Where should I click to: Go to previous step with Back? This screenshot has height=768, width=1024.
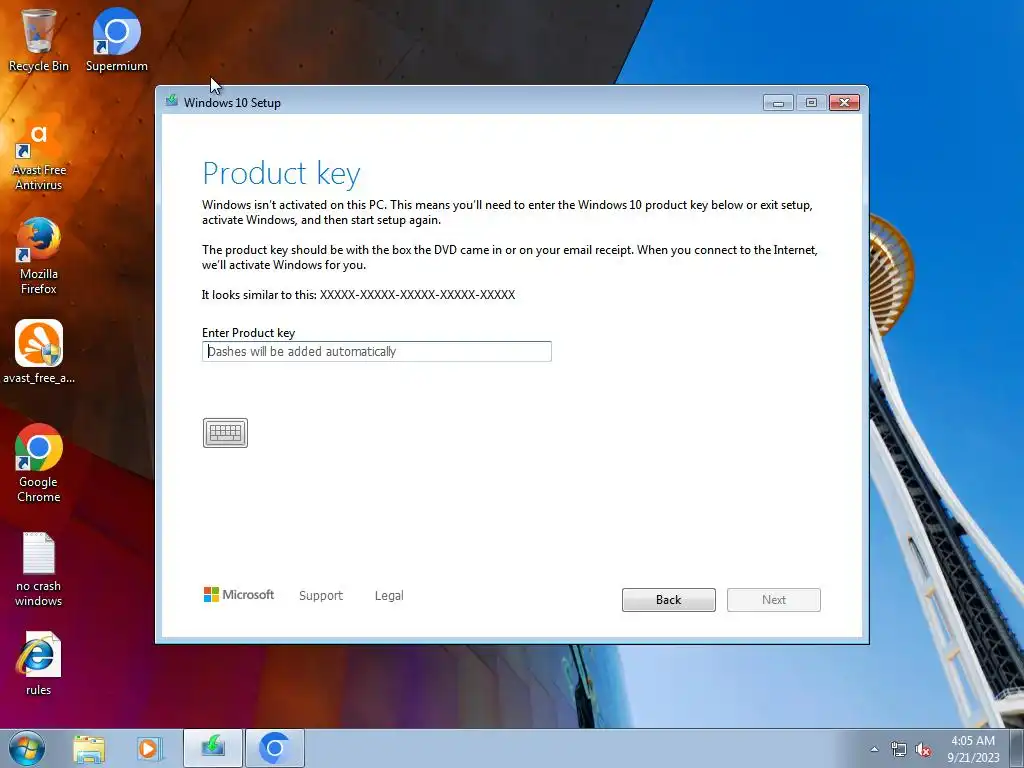click(669, 600)
